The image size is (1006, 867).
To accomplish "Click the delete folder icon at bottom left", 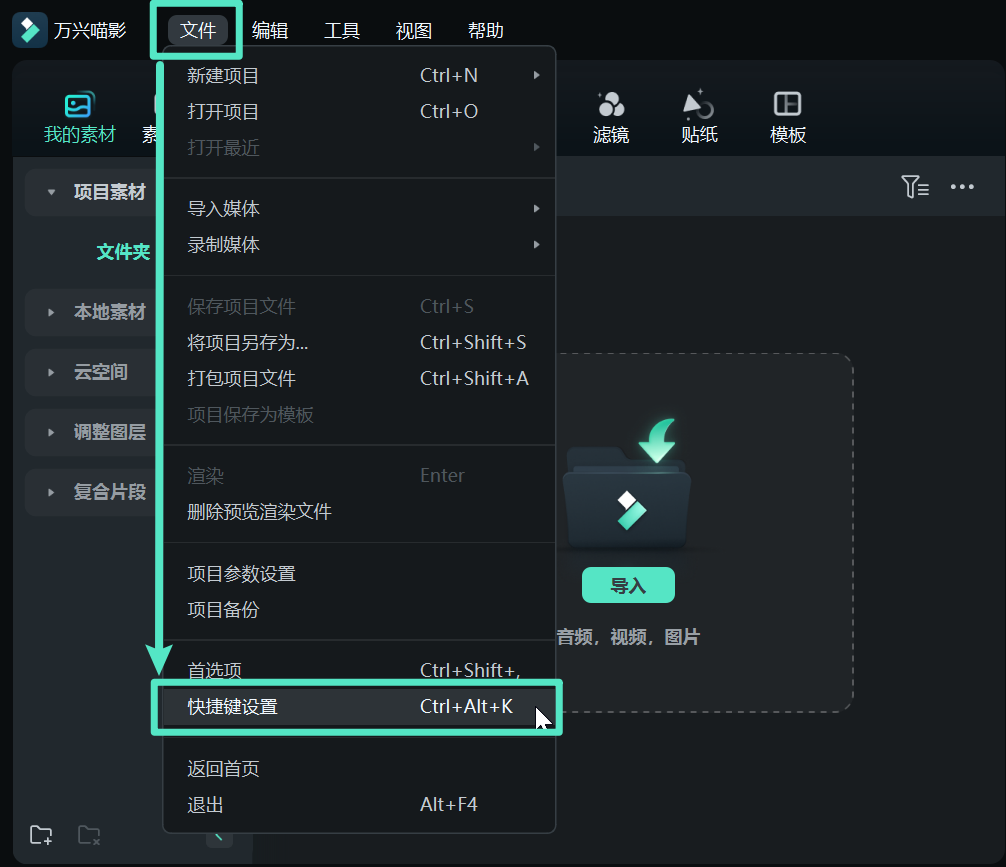I will pos(88,835).
